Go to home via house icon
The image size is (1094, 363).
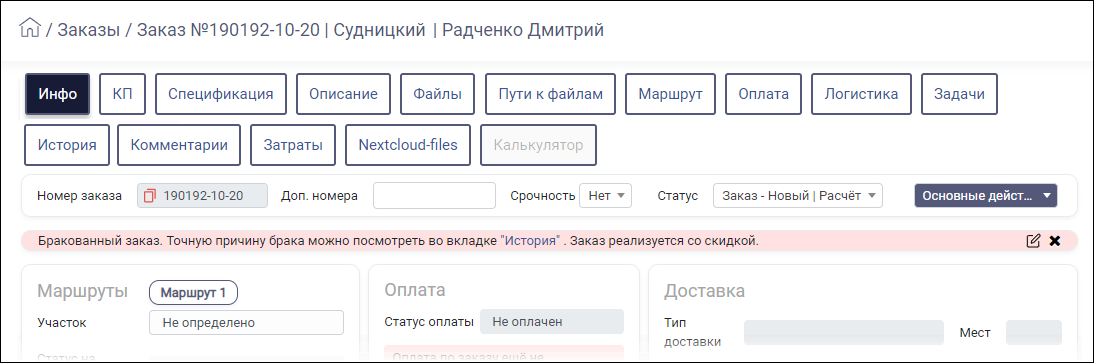[x=30, y=29]
